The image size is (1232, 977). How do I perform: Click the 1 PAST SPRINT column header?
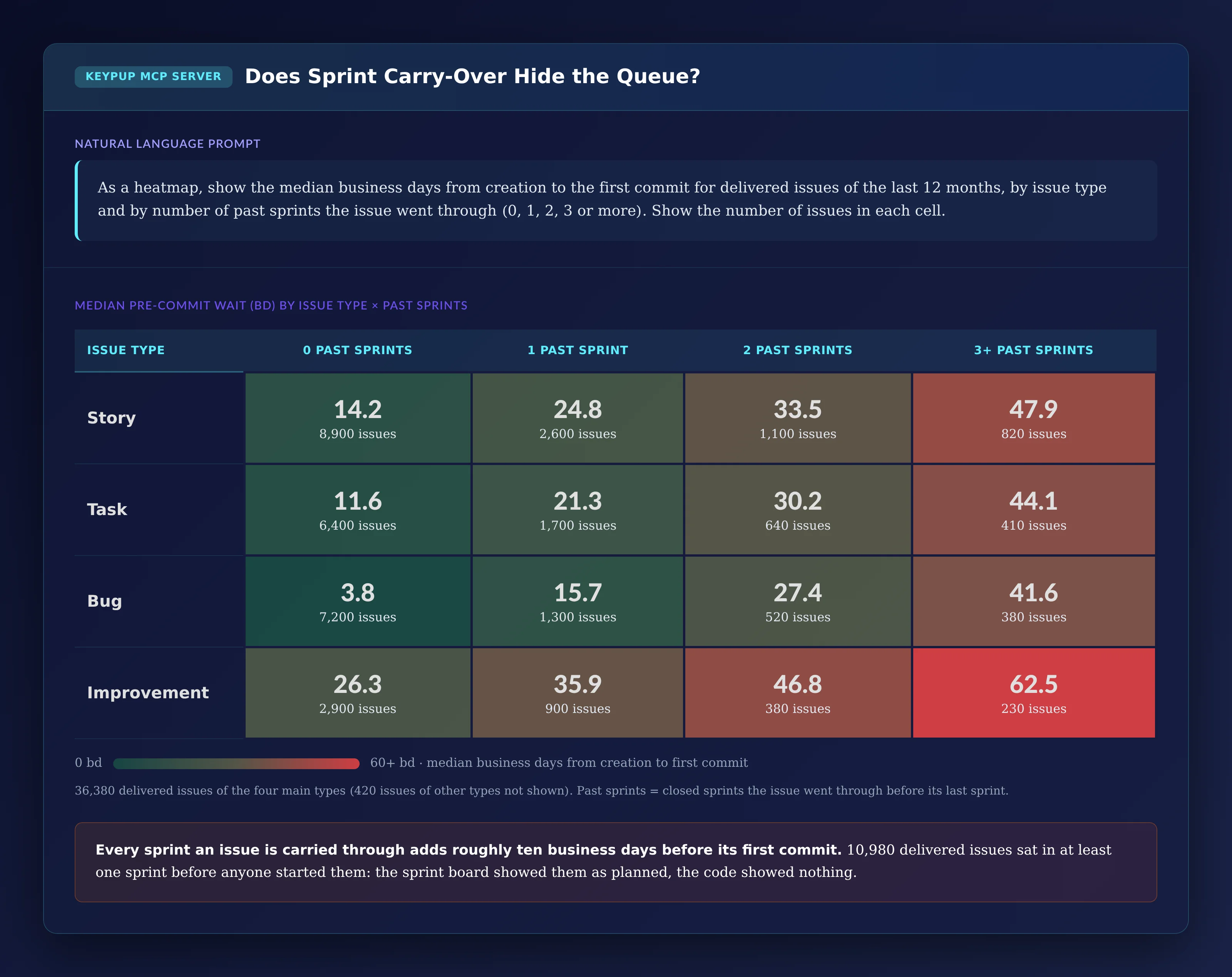[578, 350]
